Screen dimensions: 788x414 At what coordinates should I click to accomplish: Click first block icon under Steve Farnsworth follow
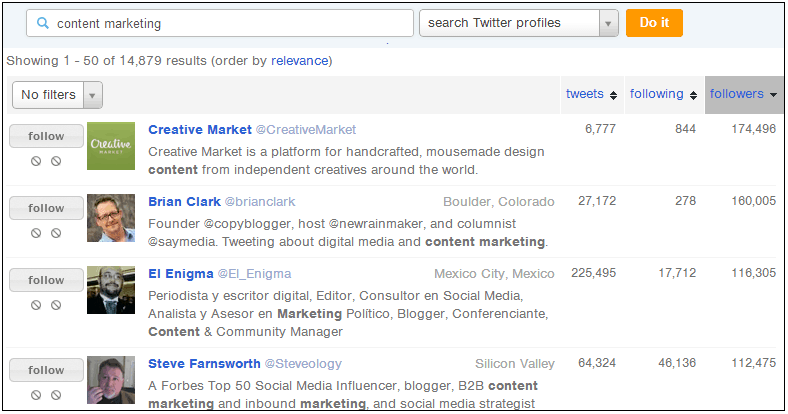(36, 395)
